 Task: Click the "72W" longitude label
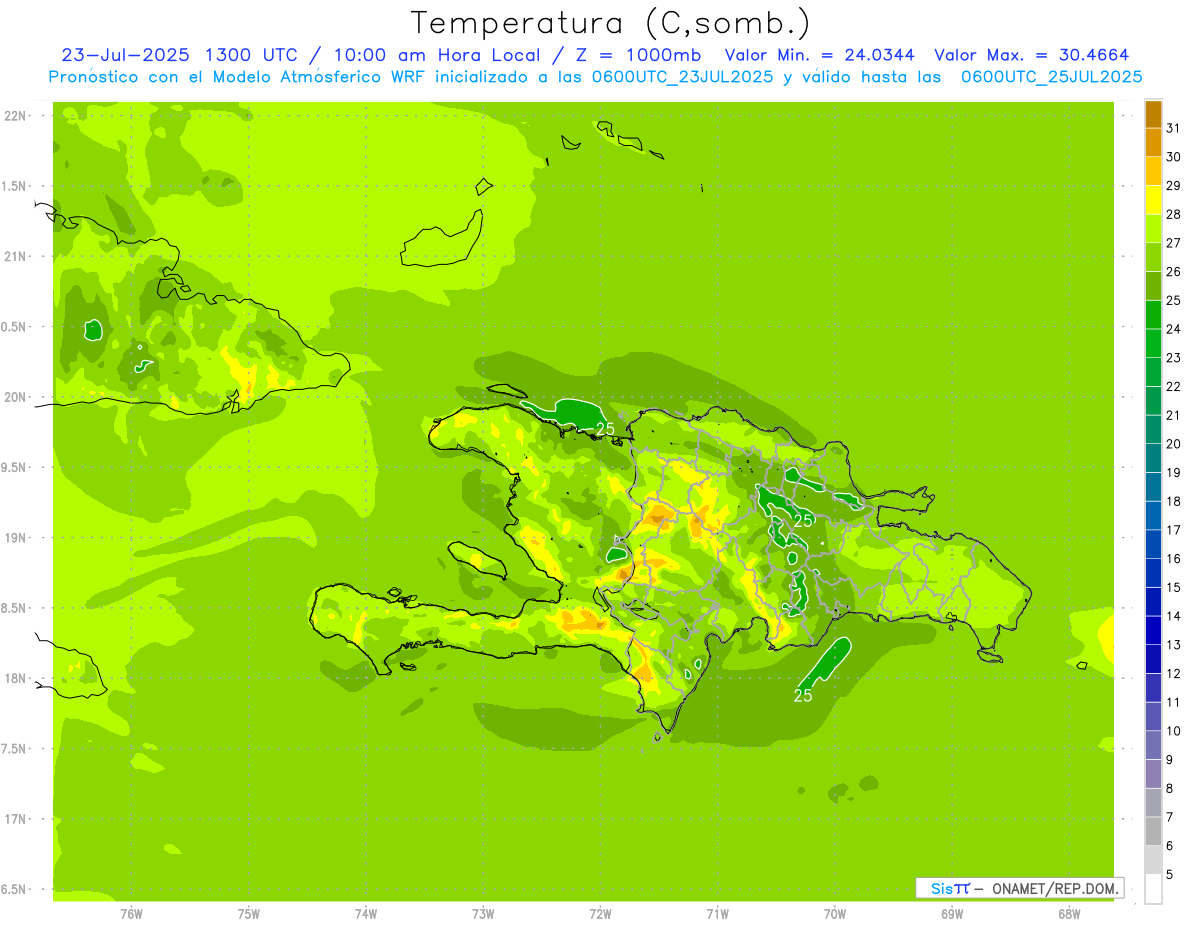pyautogui.click(x=600, y=913)
